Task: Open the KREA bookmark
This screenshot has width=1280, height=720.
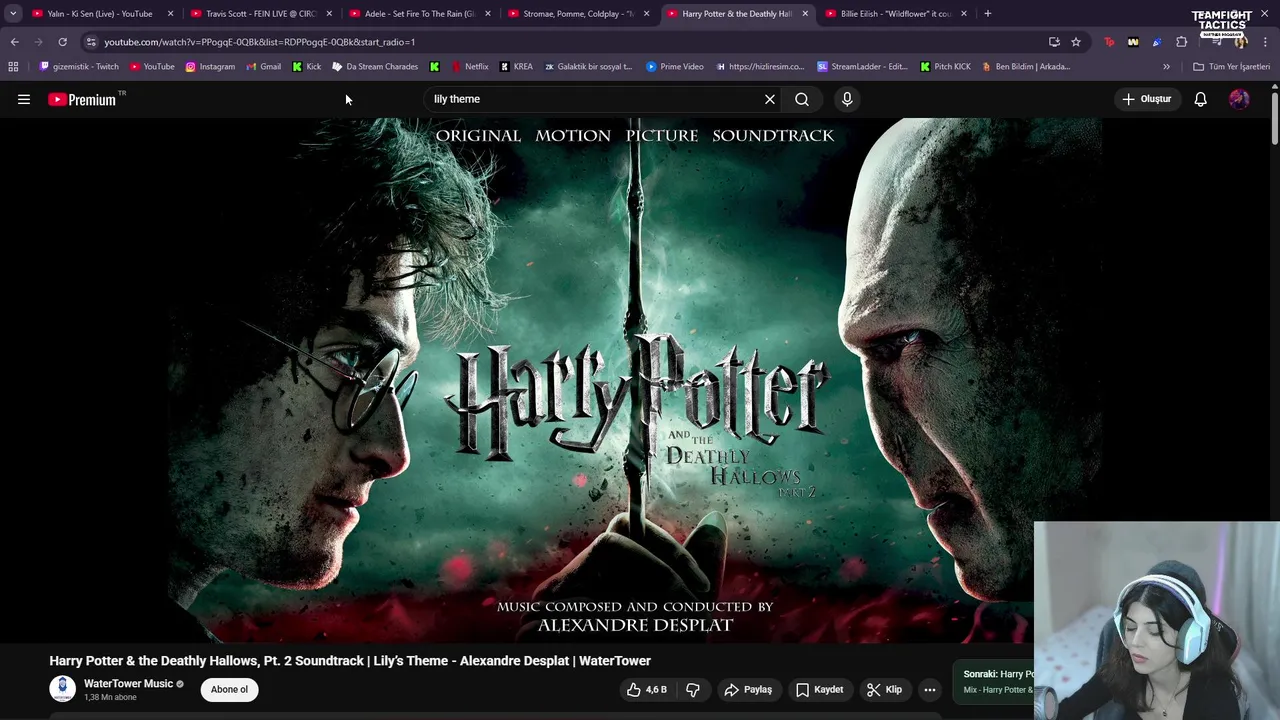Action: pyautogui.click(x=516, y=67)
